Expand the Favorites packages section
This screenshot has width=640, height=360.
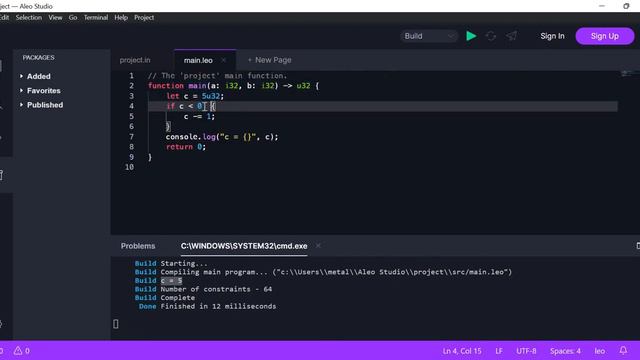44,91
